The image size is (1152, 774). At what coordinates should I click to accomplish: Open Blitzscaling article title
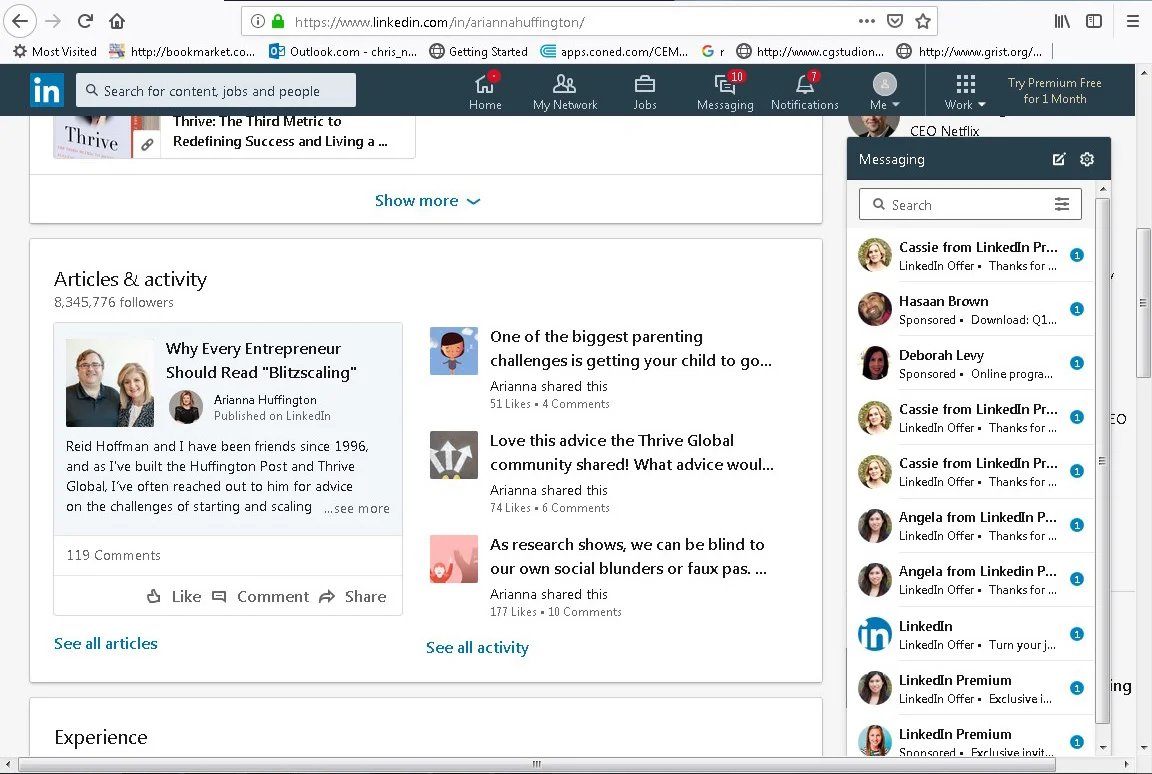(261, 361)
